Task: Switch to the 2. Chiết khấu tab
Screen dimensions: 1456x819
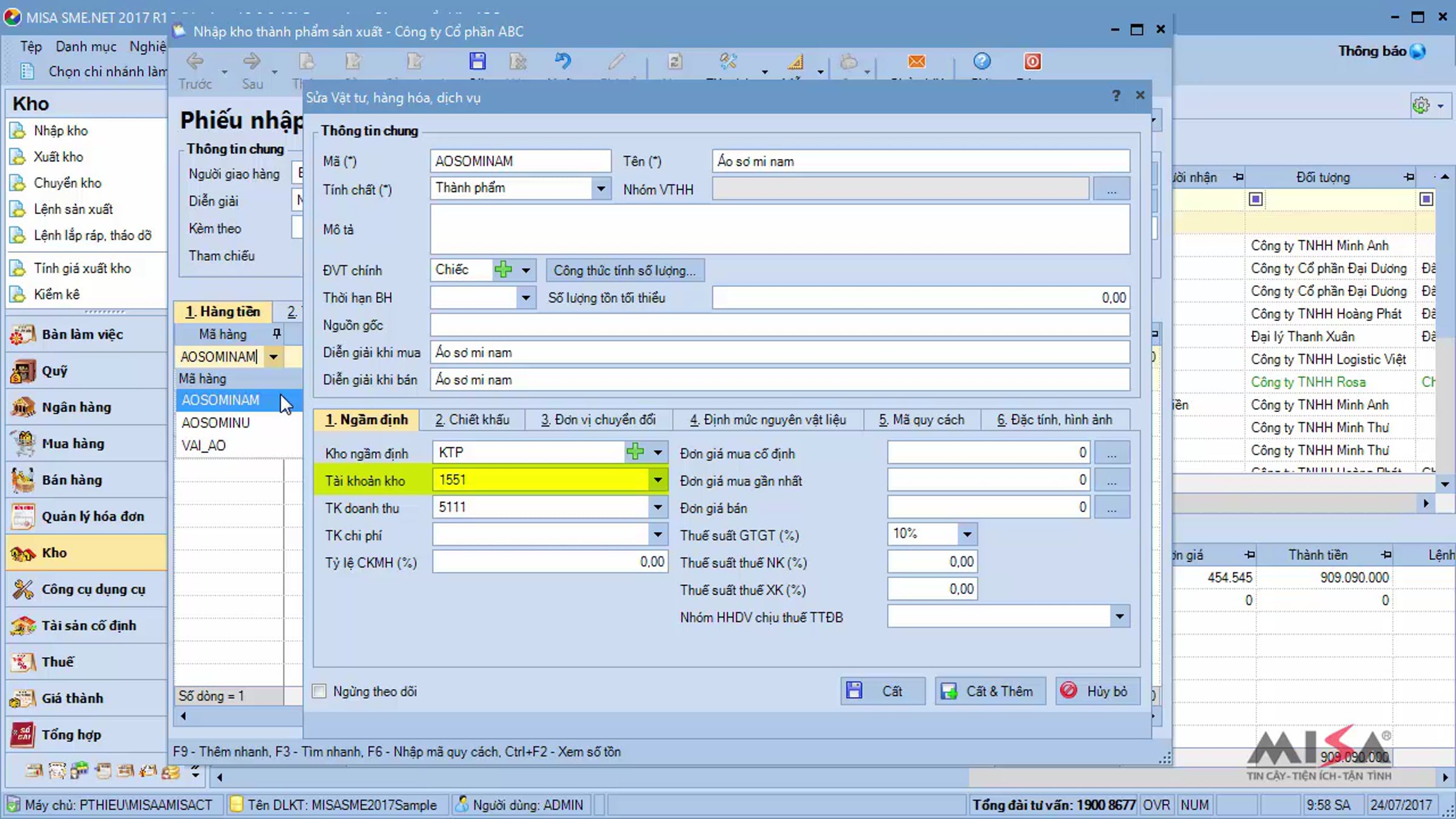Action: [x=472, y=420]
